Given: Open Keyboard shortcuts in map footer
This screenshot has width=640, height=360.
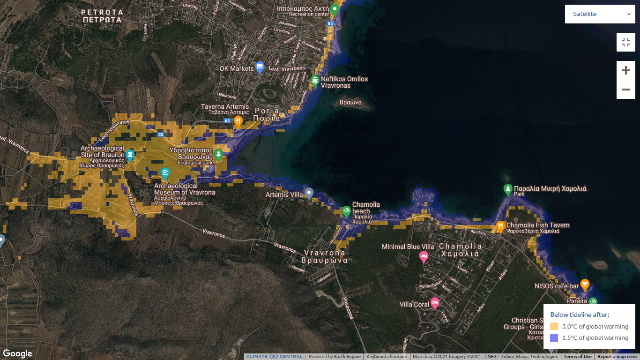Looking at the screenshot, I should (387, 357).
